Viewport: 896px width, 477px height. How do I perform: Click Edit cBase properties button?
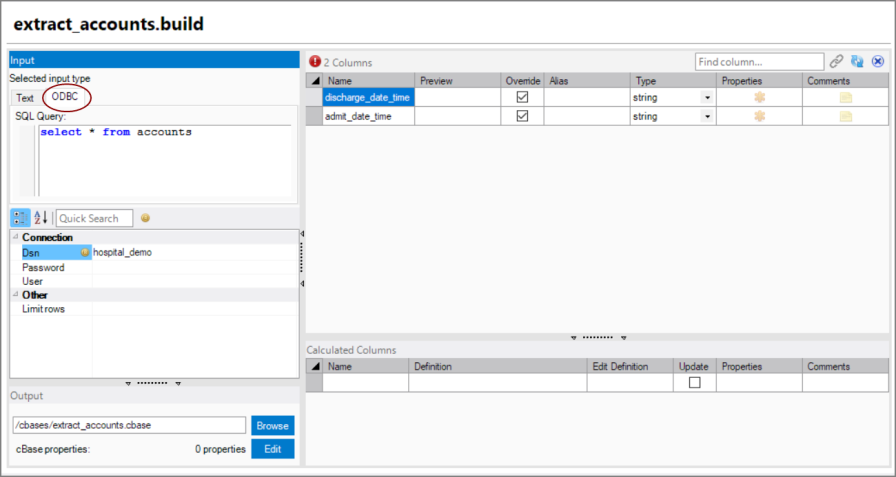pyautogui.click(x=273, y=449)
